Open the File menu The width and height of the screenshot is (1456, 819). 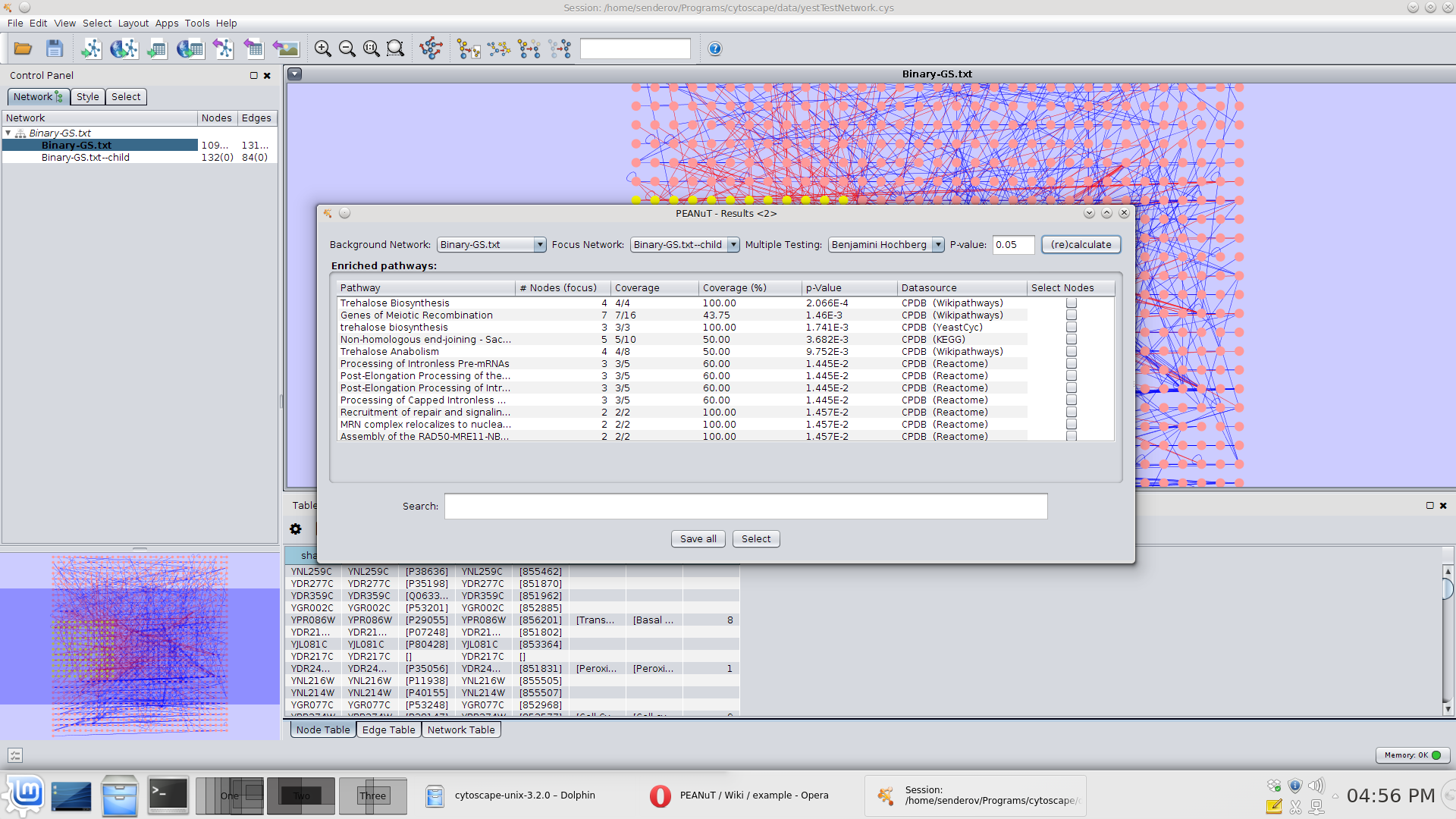[15, 23]
